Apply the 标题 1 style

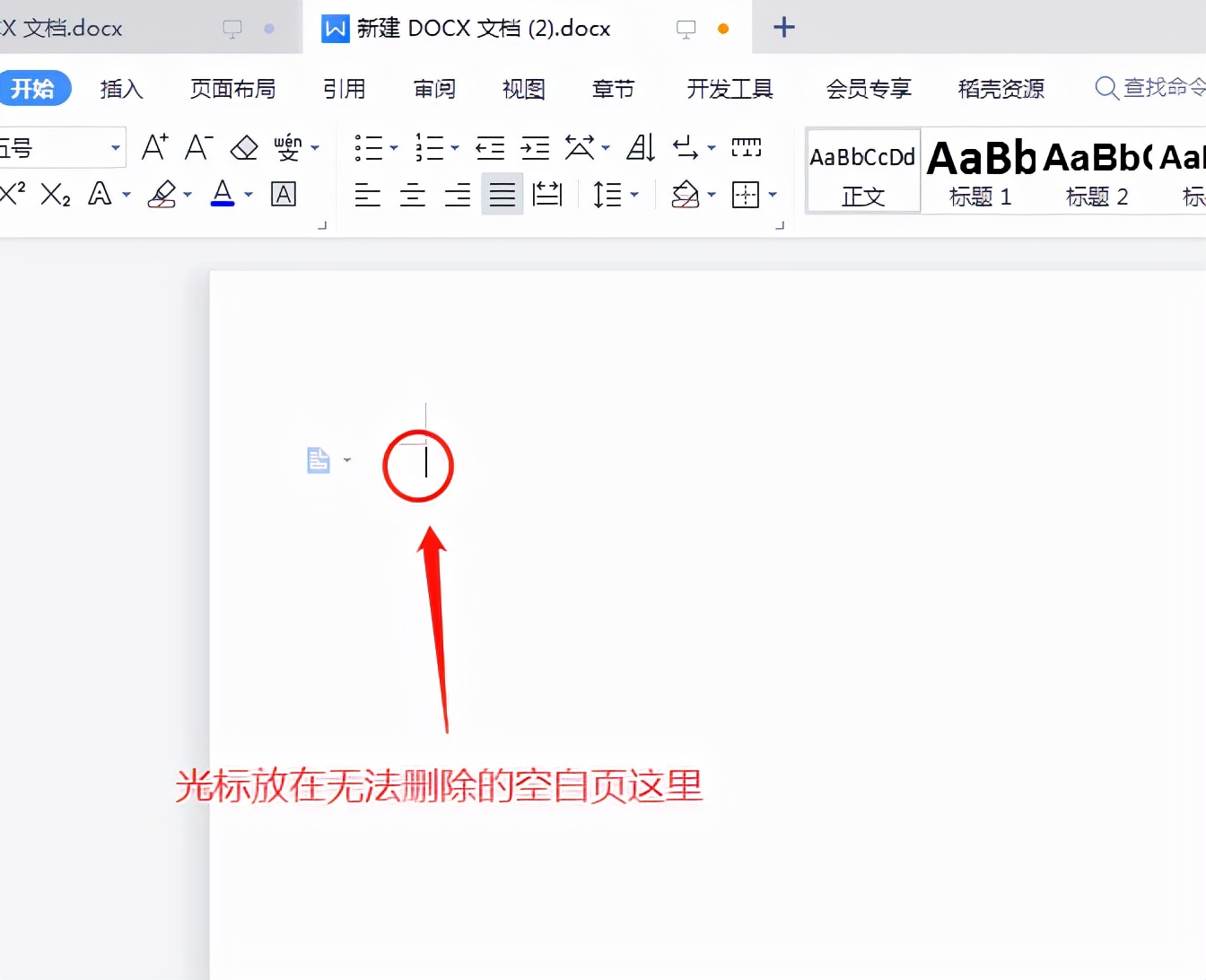coord(981,171)
